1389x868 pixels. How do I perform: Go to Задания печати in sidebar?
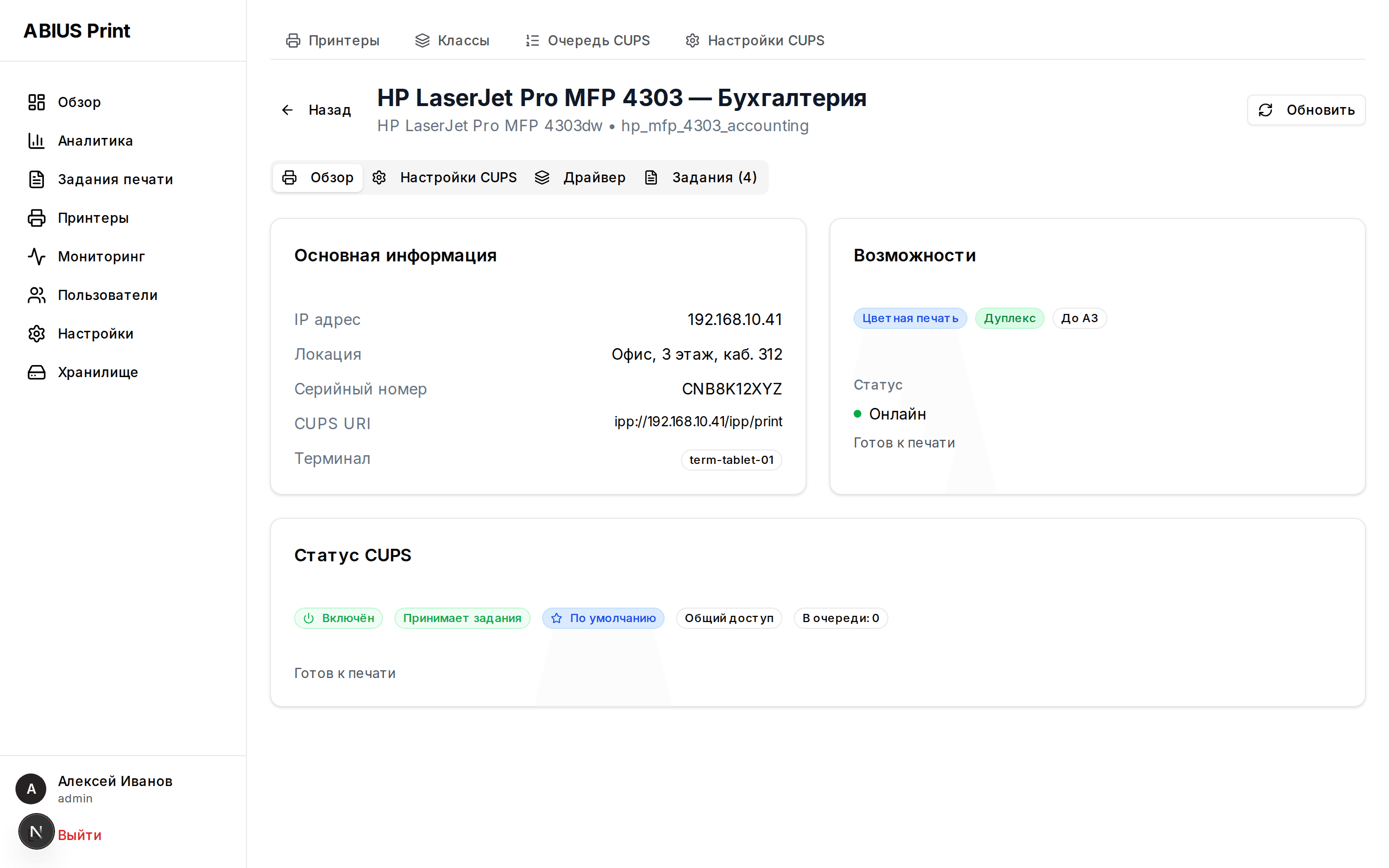point(123,179)
